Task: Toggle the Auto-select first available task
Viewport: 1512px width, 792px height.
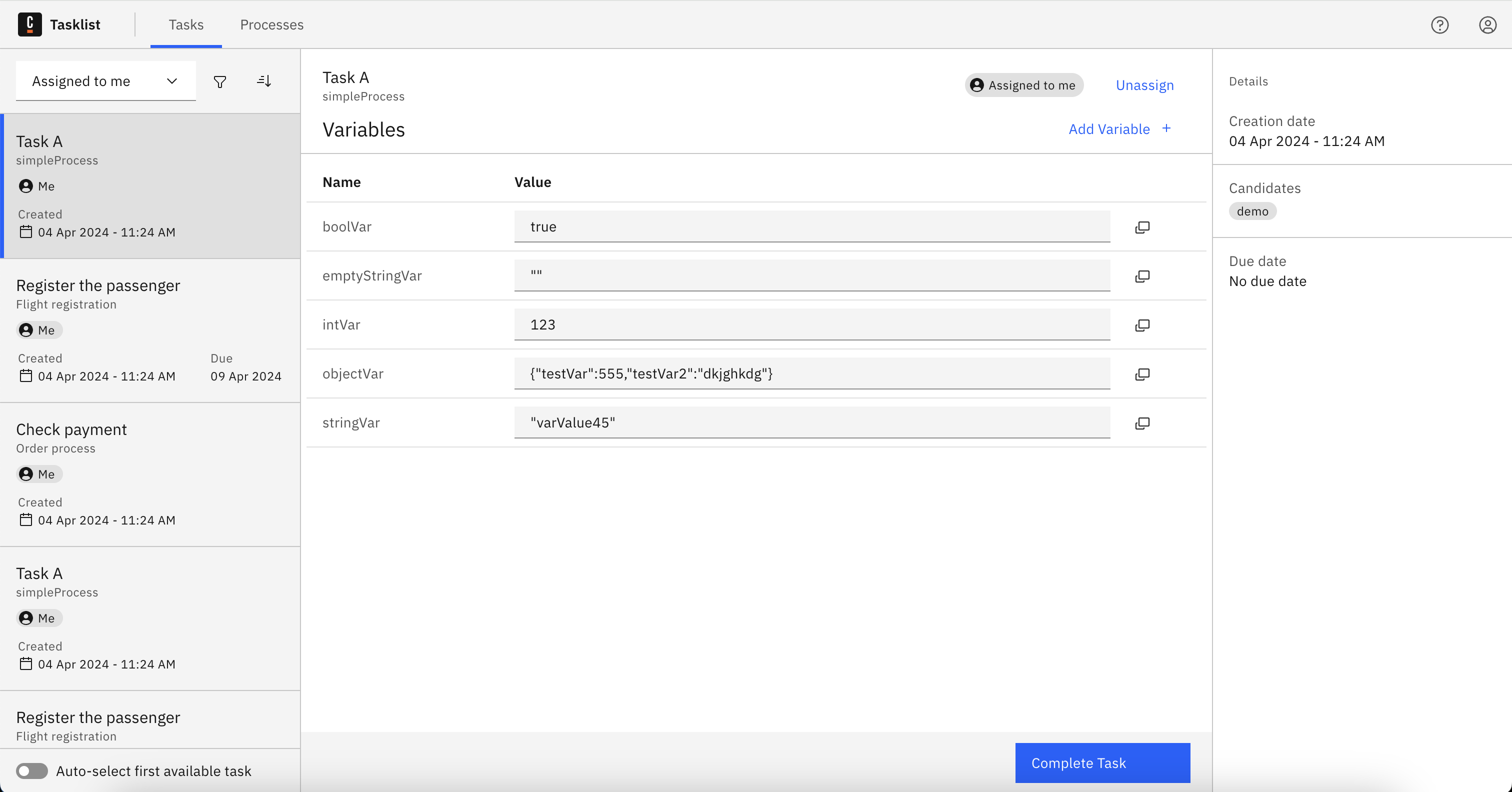Action: point(32,771)
